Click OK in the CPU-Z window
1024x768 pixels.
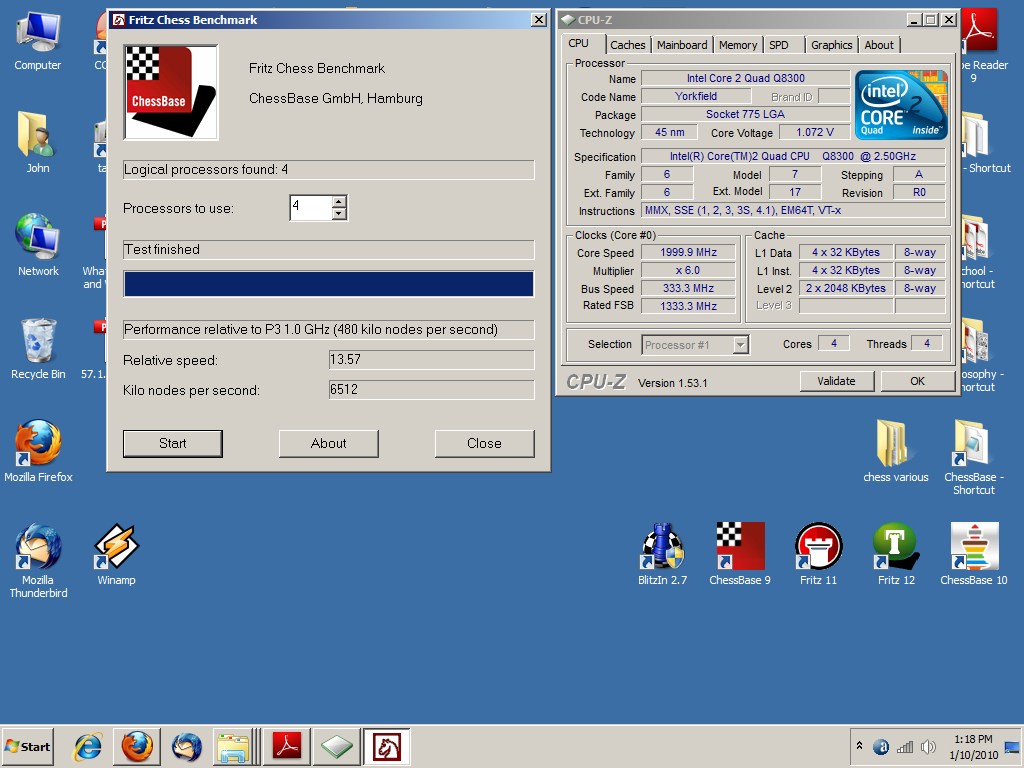[x=918, y=381]
